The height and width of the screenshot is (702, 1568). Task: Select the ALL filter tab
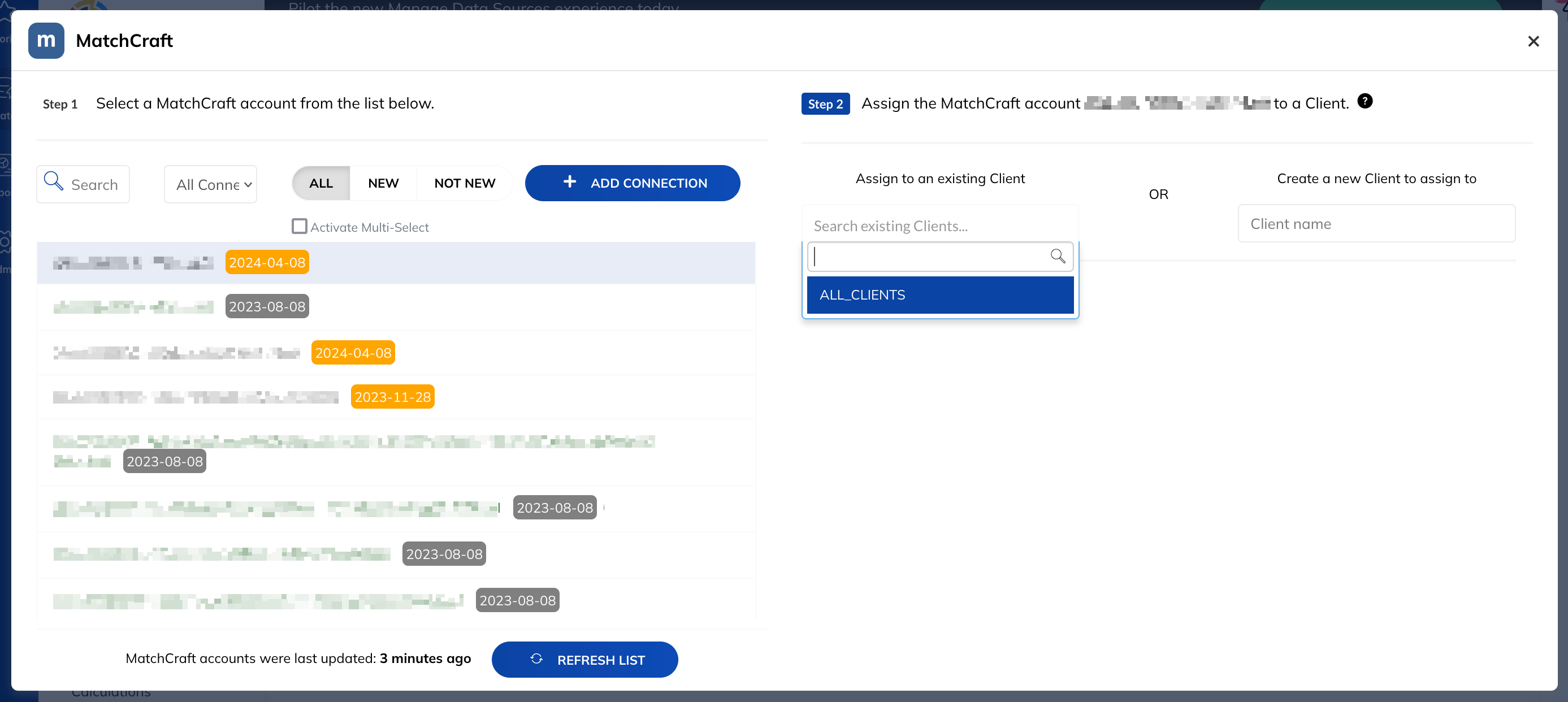[x=321, y=183]
